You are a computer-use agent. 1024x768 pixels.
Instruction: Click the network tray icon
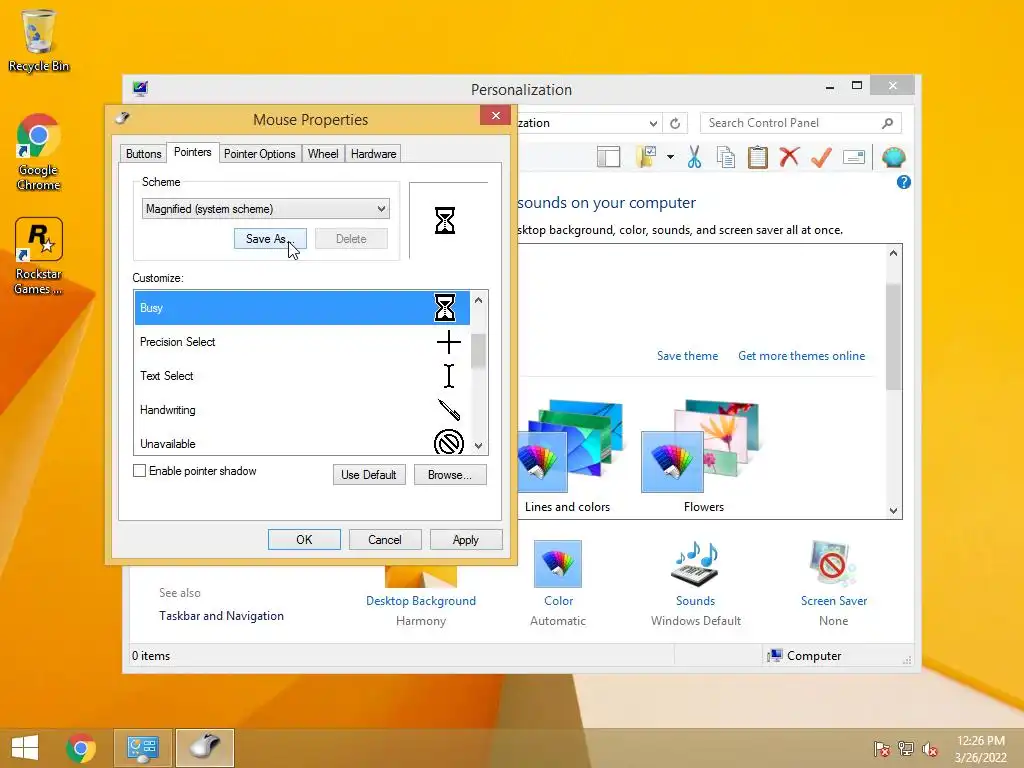pyautogui.click(x=906, y=749)
